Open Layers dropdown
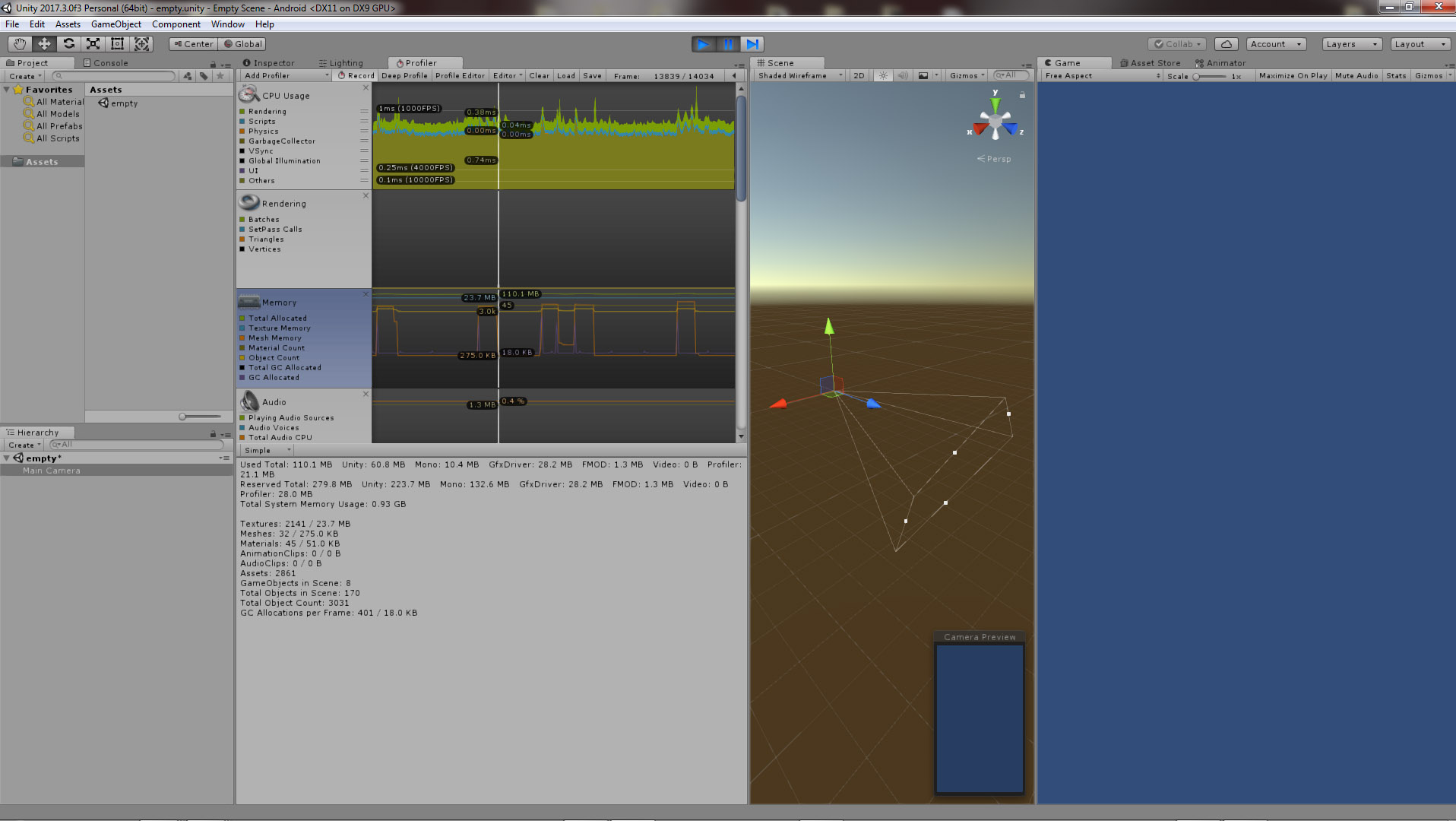 [x=1351, y=44]
